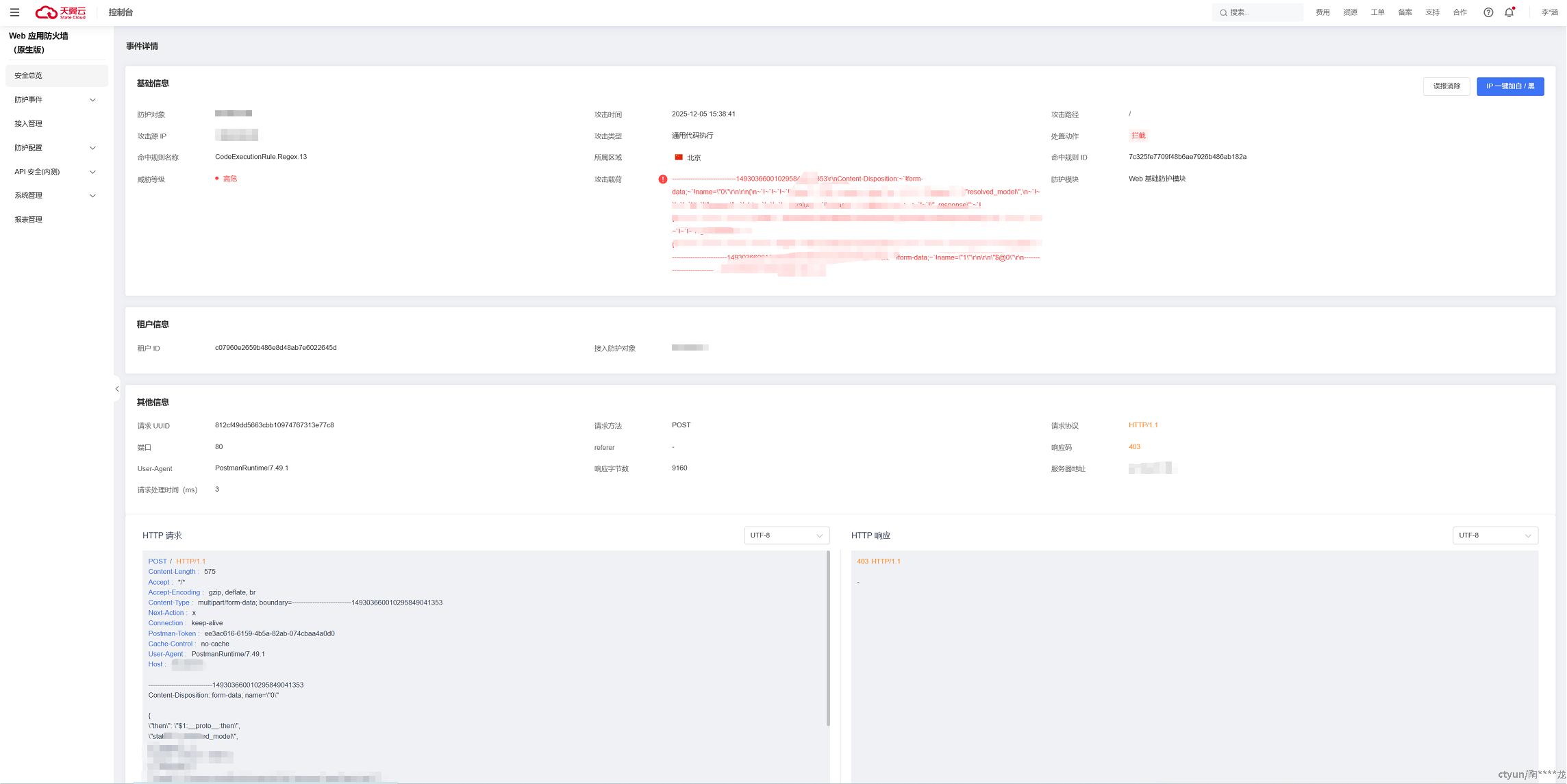The image size is (1567, 784).
Task: Collapse the sidebar with the arrow handle
Action: pyautogui.click(x=117, y=389)
